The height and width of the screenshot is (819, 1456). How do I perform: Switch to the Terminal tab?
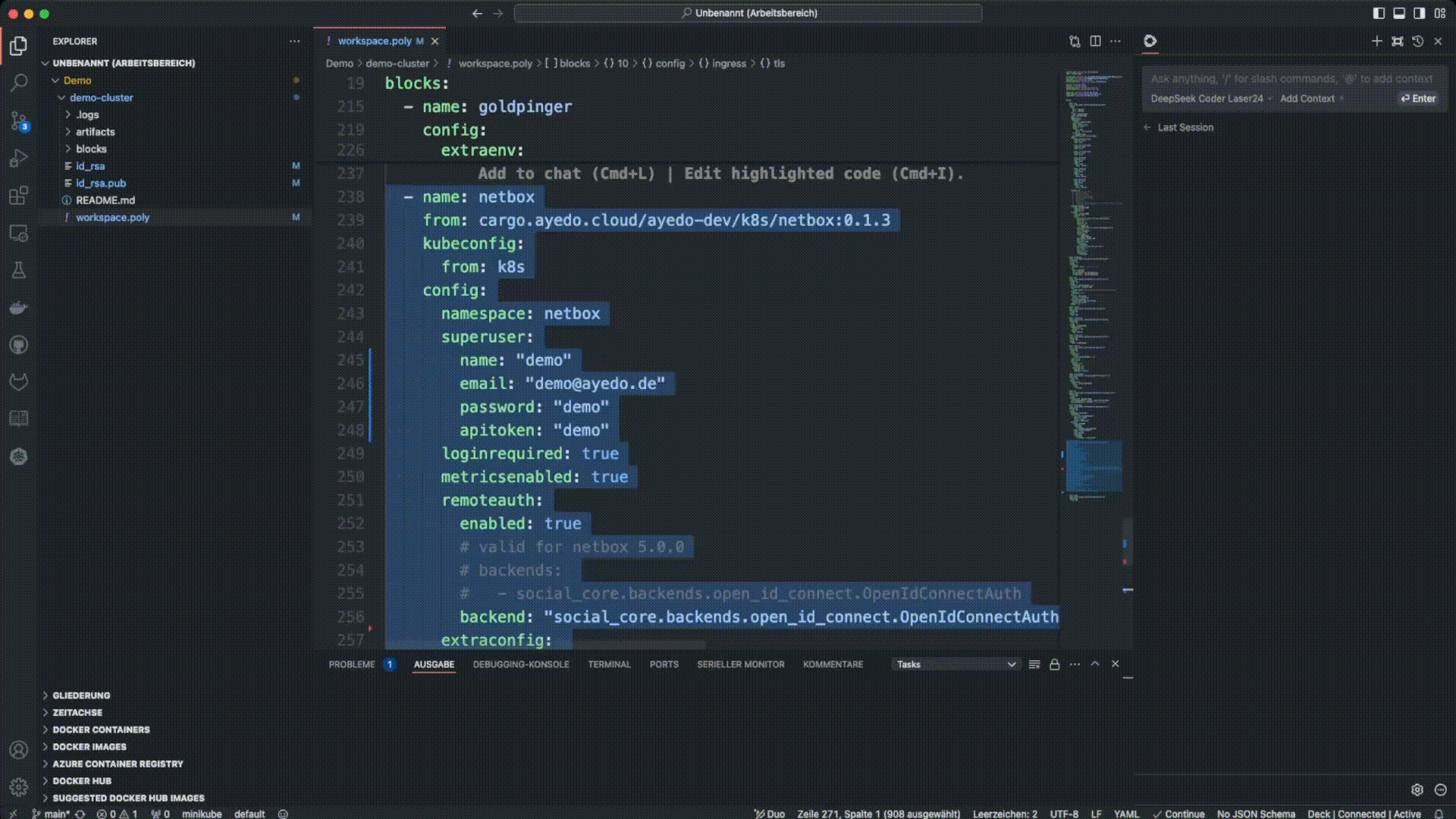click(x=609, y=664)
